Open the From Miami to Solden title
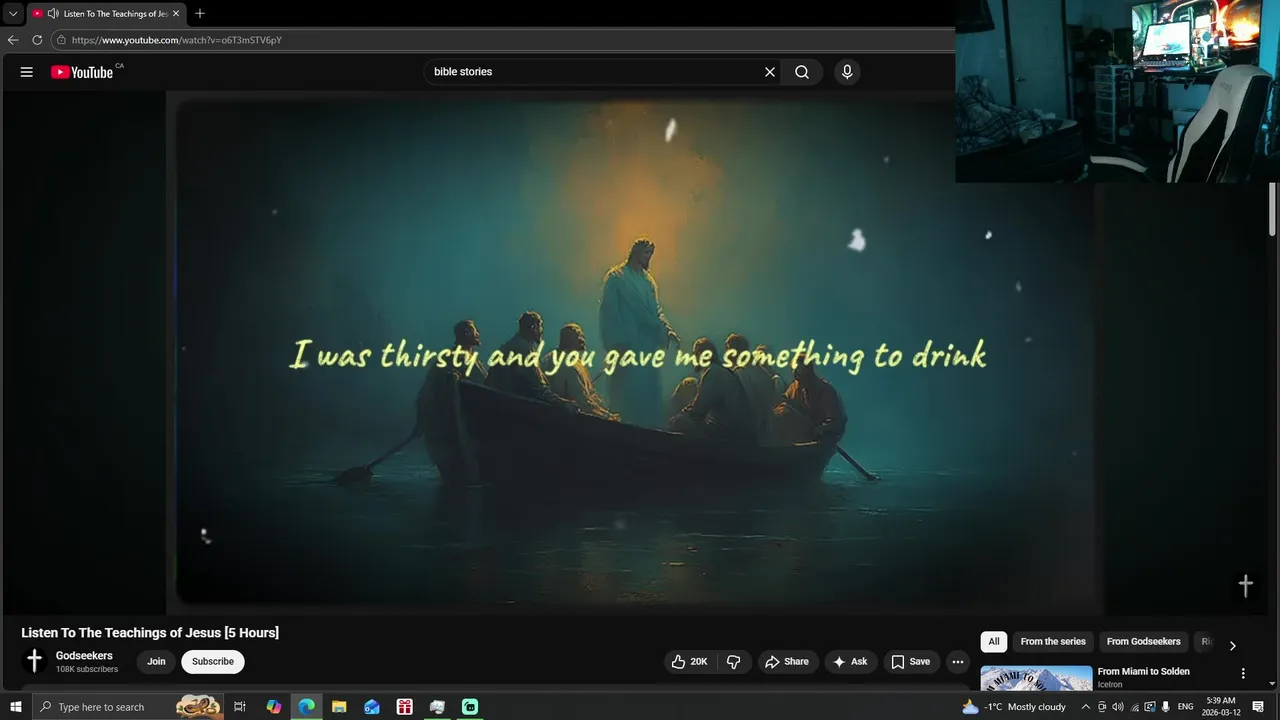 (1143, 672)
